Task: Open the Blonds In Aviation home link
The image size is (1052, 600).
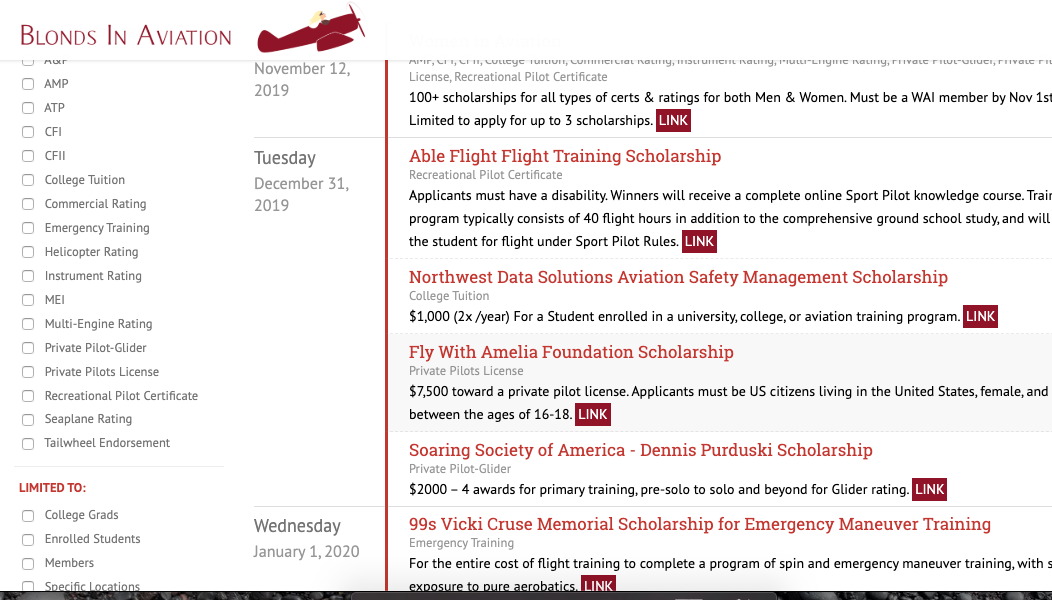Action: pos(126,37)
